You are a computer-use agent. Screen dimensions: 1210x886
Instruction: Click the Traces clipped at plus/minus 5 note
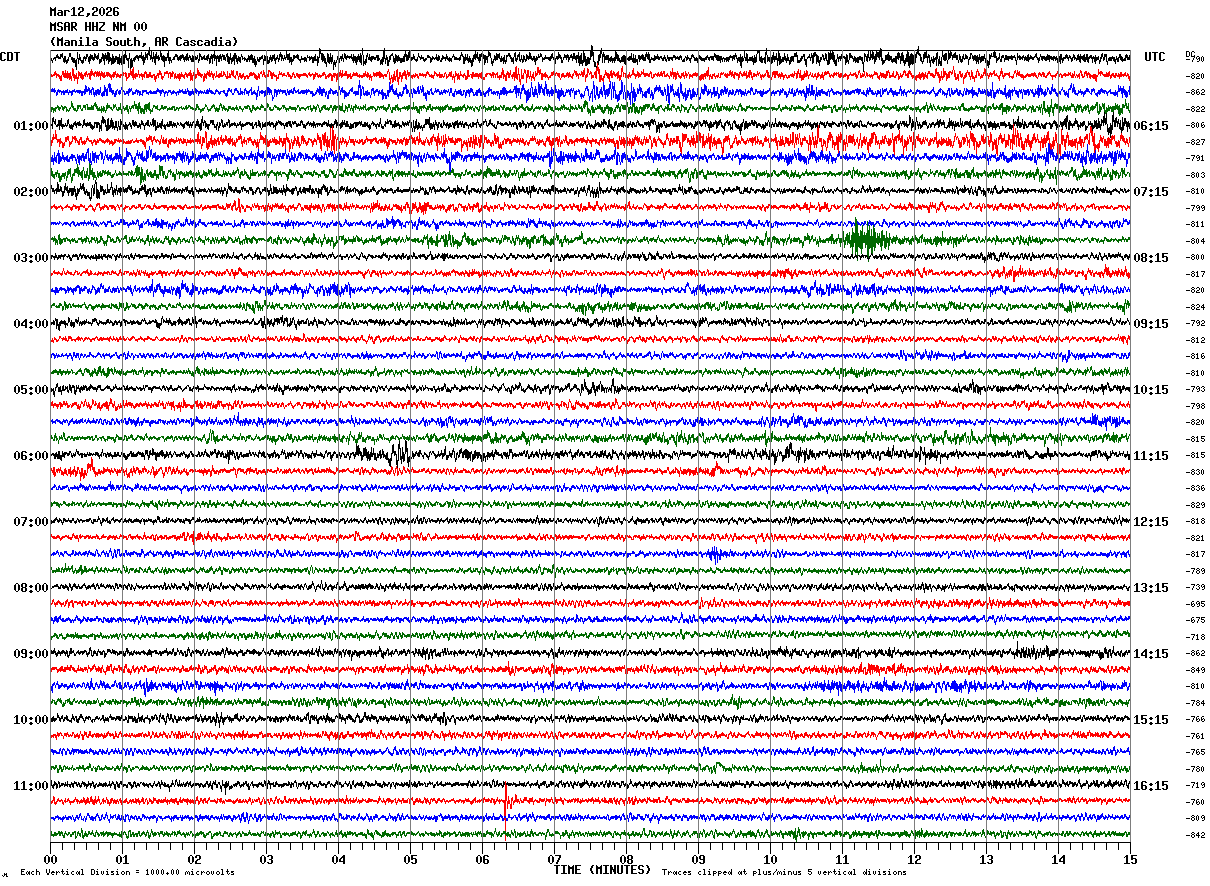pos(784,872)
